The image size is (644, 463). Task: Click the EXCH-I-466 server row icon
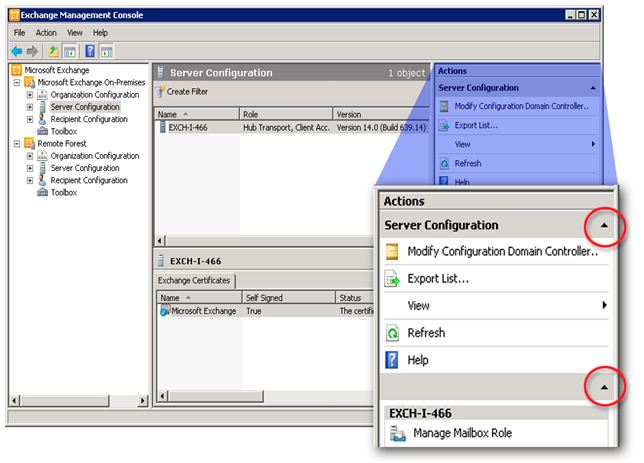(x=163, y=127)
